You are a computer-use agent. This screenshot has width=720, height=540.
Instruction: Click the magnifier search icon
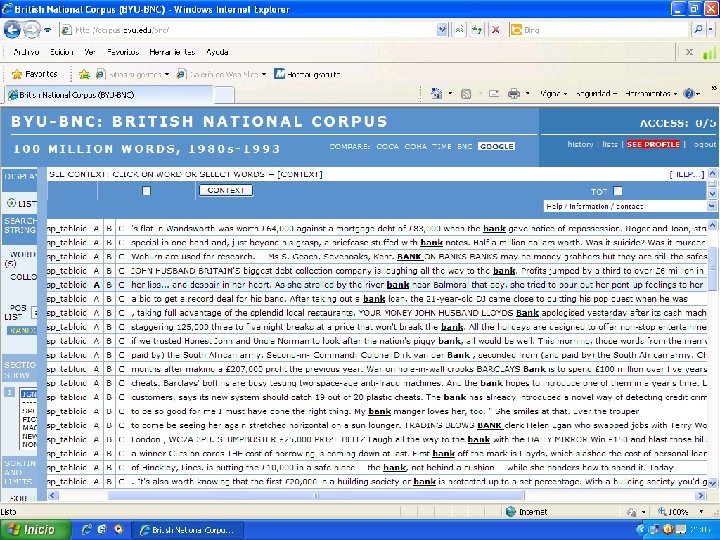click(x=698, y=30)
